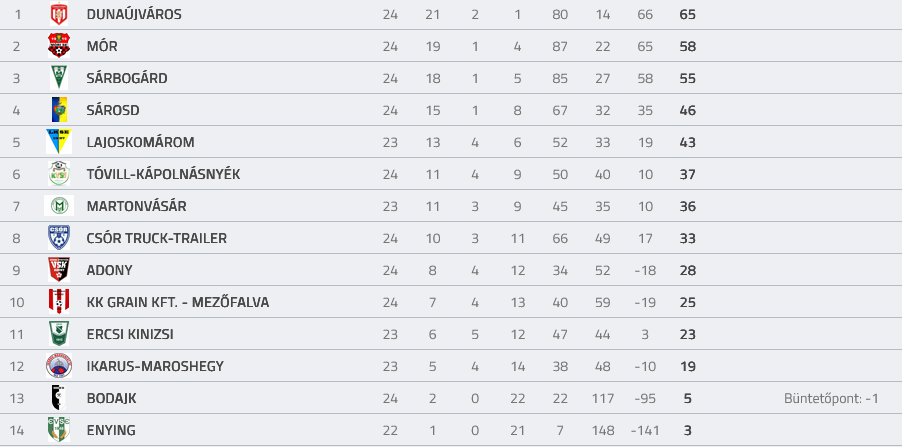Image resolution: width=902 pixels, height=447 pixels.
Task: Click the BODAJK Büntetőpont: -1 note
Action: click(x=831, y=398)
